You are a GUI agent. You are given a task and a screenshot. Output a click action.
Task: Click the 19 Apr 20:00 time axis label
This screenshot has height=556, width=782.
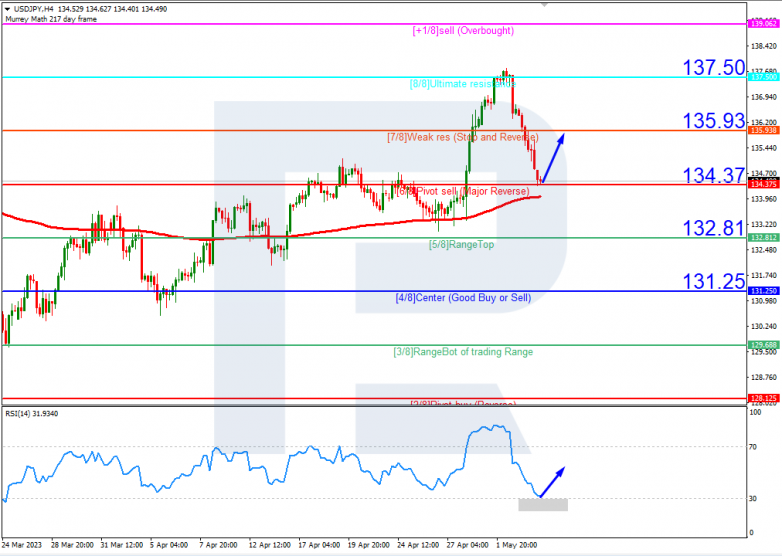click(x=369, y=545)
